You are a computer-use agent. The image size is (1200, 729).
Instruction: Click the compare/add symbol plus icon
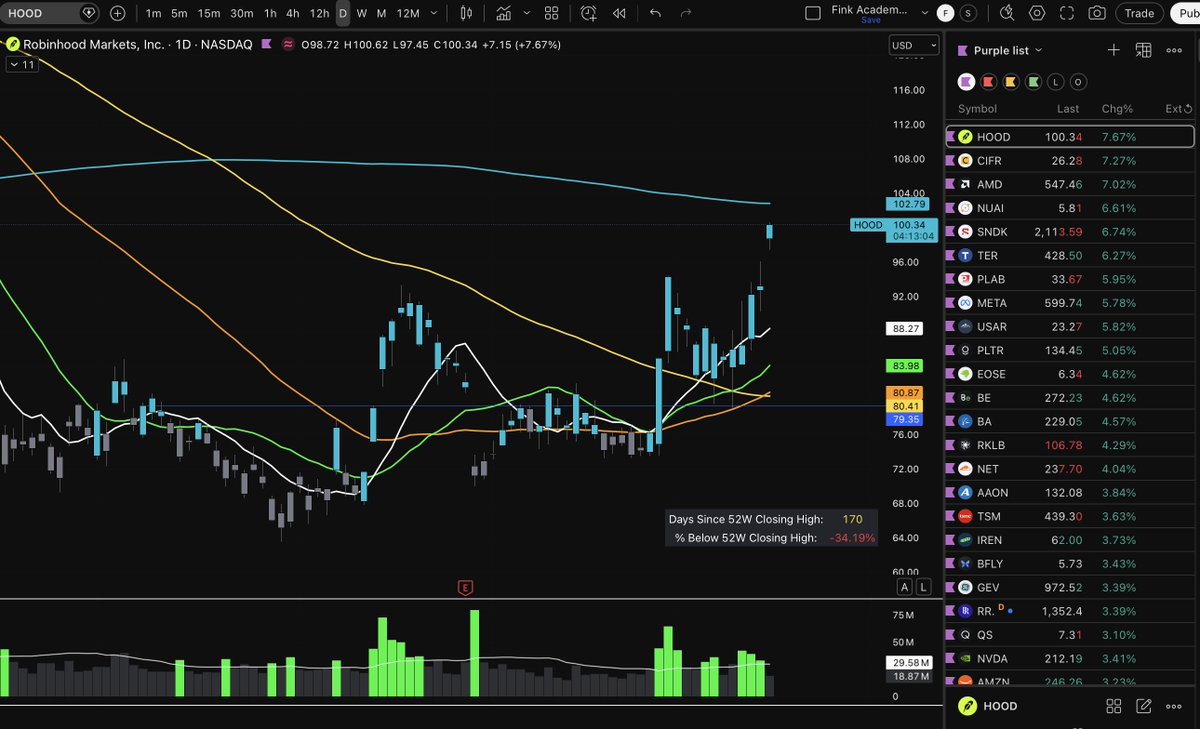118,13
